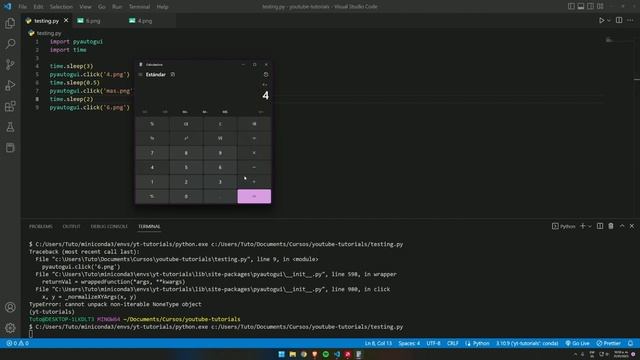Image resolution: width=640 pixels, height=360 pixels.
Task: Open the Terminal menu
Action: [x=139, y=7]
